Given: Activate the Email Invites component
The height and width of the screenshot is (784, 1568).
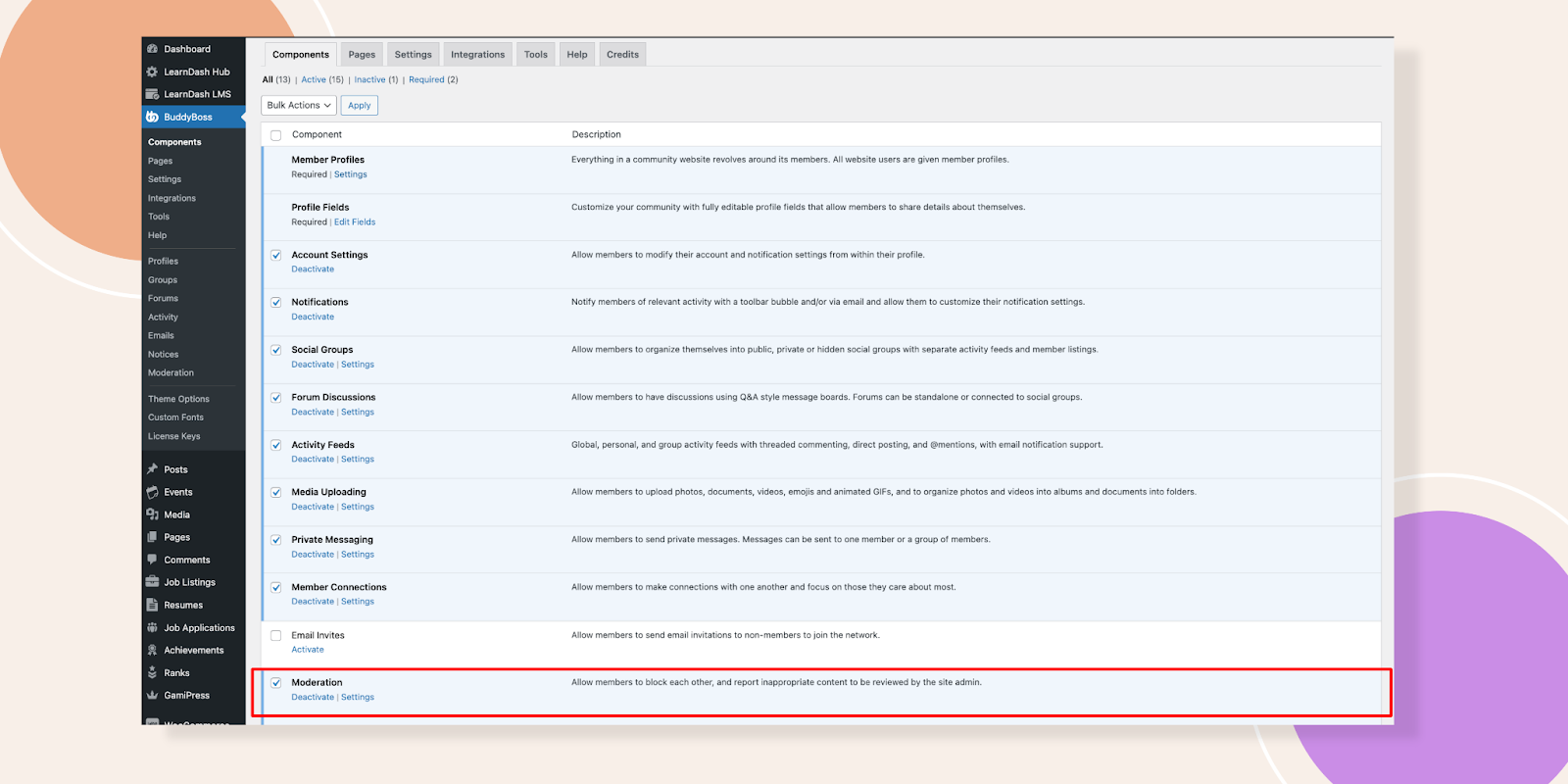Looking at the screenshot, I should [308, 650].
